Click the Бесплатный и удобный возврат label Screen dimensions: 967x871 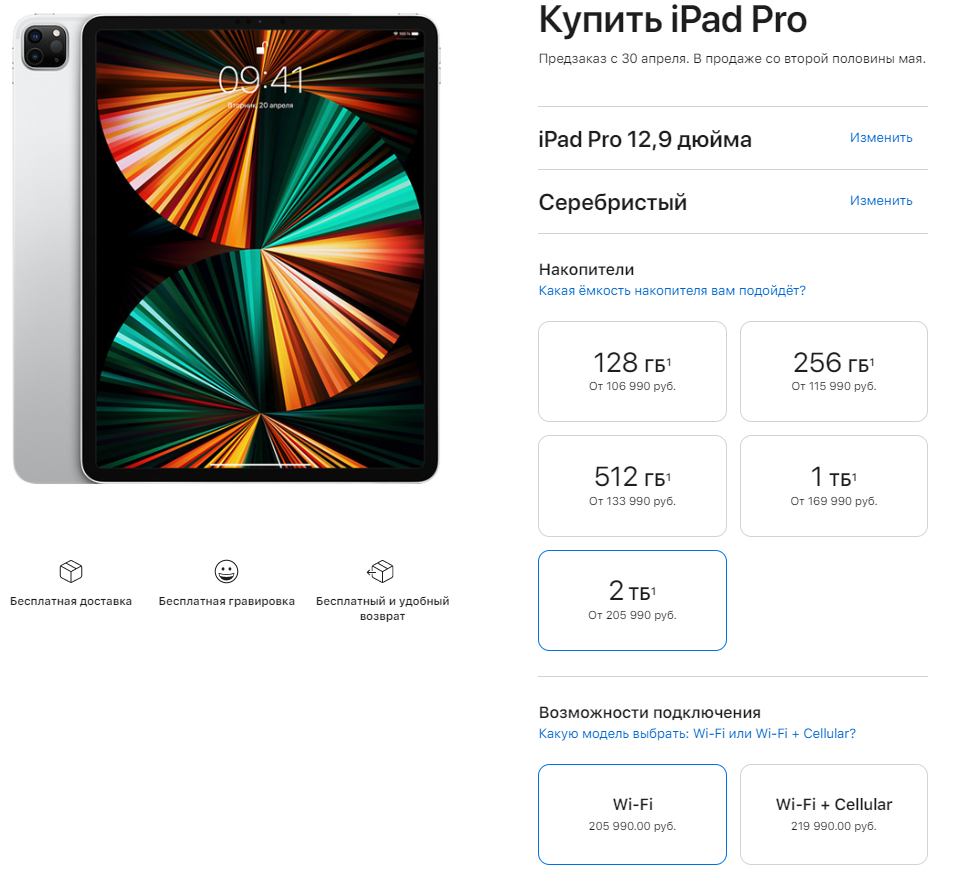(382, 608)
